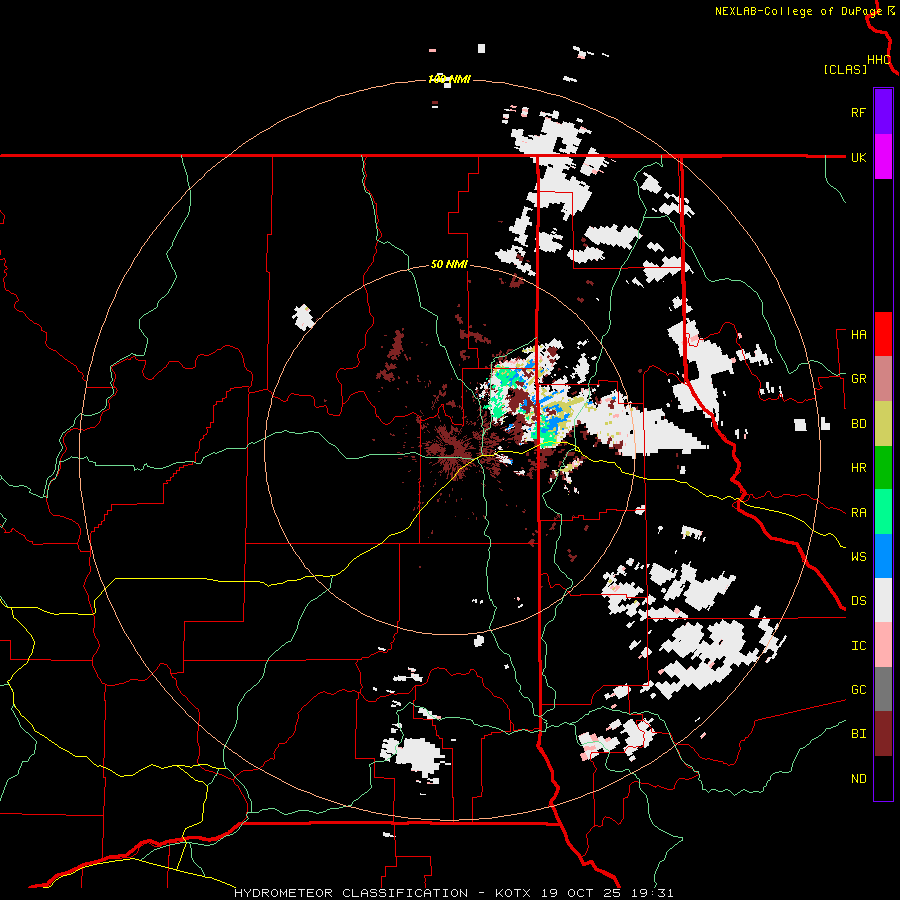Click the [CLAS] legend header text

845,70
